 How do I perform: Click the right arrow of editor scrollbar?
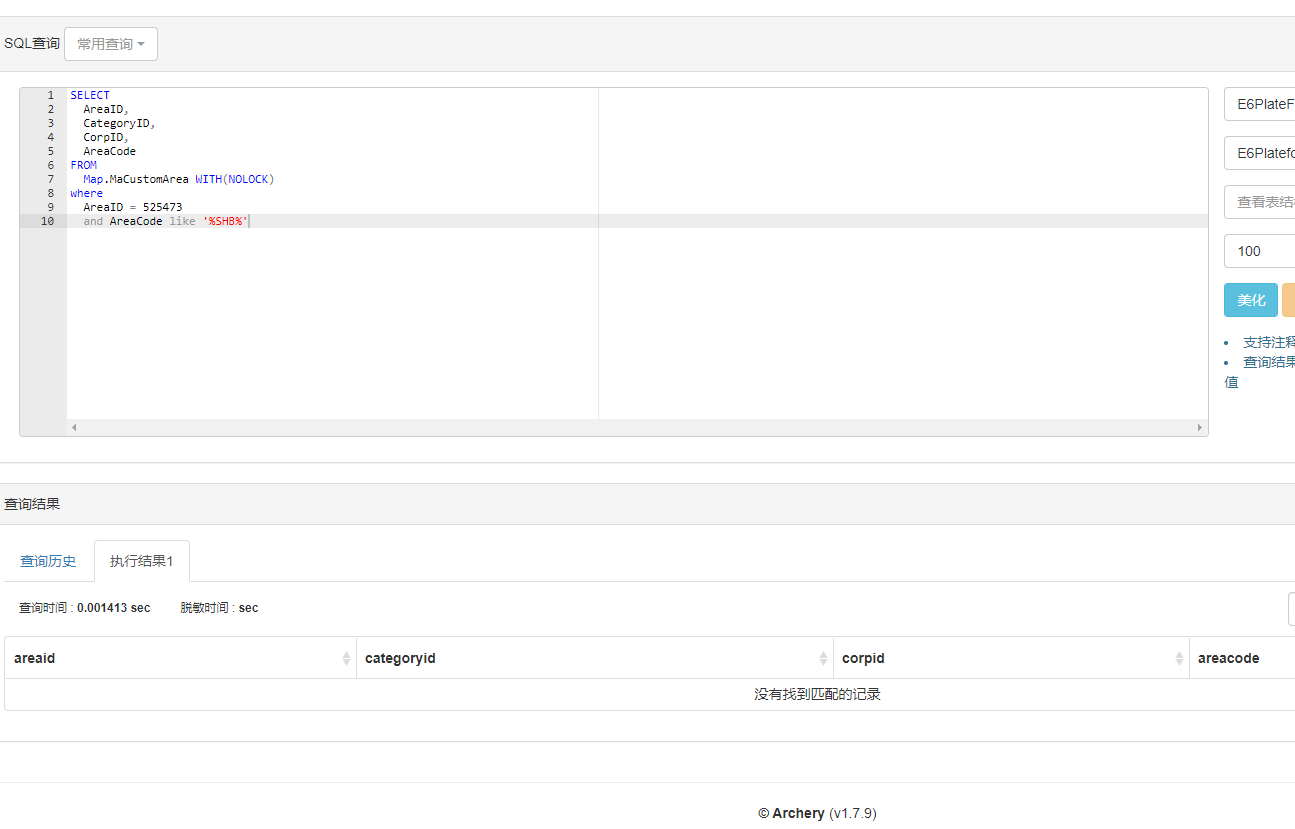(1200, 427)
